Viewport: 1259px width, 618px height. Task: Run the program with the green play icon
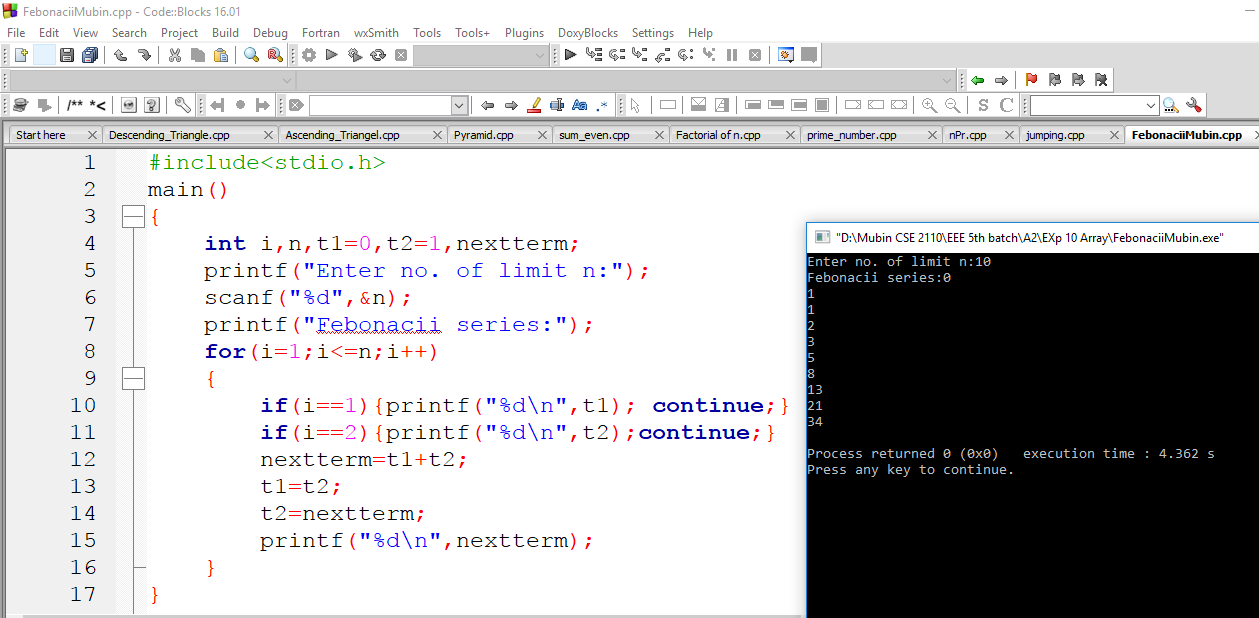tap(331, 56)
